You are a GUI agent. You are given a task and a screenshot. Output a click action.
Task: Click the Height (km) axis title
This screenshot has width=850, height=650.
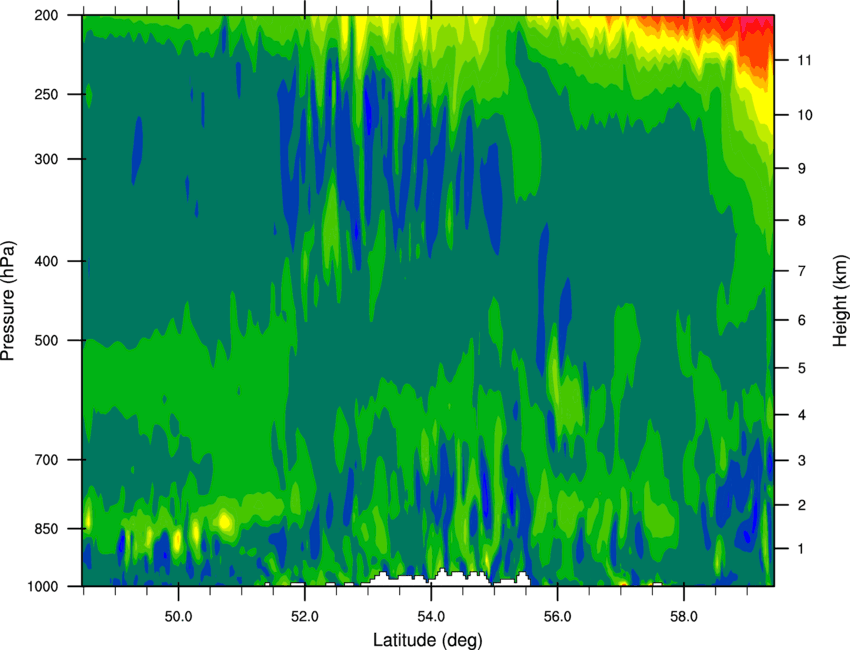pyautogui.click(x=840, y=301)
